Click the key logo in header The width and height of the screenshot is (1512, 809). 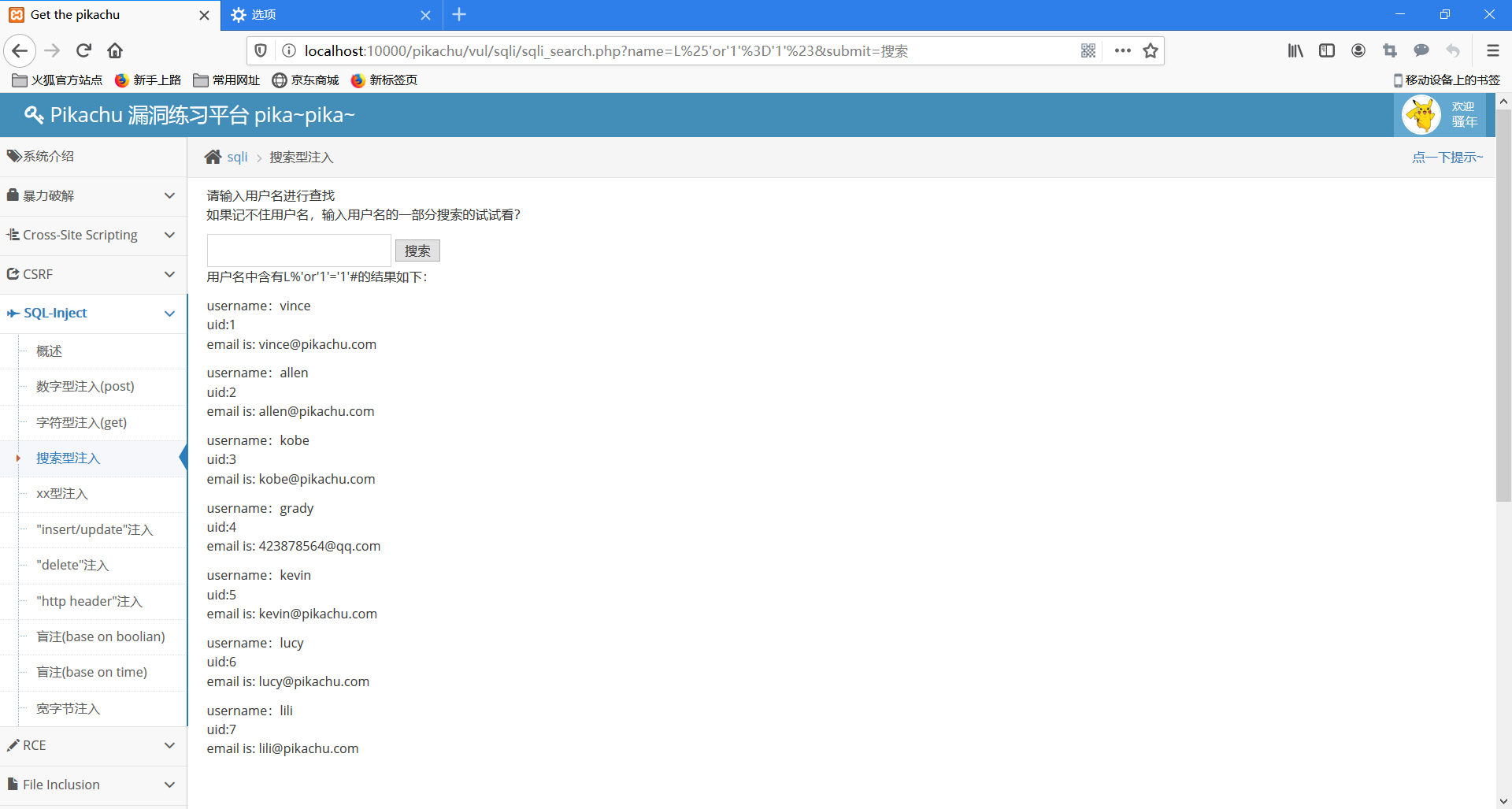coord(34,115)
